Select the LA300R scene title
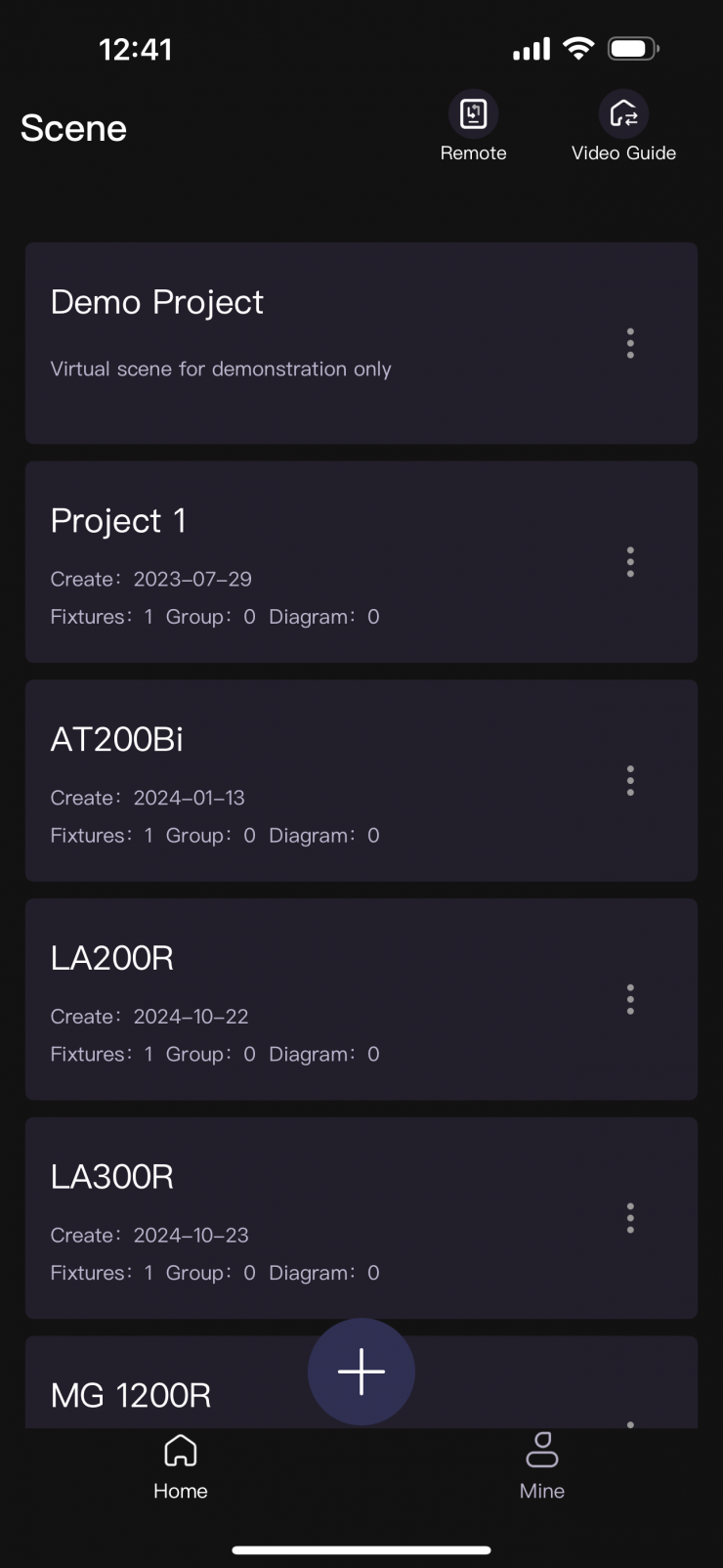The image size is (723, 1568). 112,1177
